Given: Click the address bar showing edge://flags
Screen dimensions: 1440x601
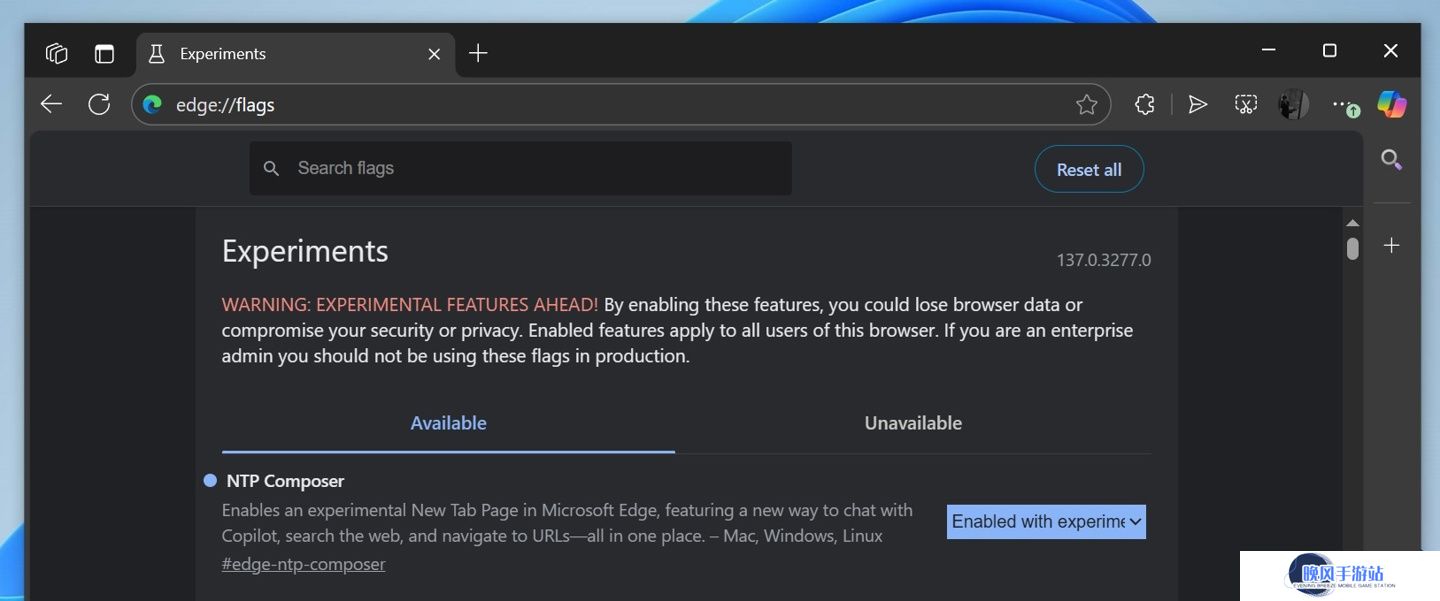Looking at the screenshot, I should pos(620,104).
